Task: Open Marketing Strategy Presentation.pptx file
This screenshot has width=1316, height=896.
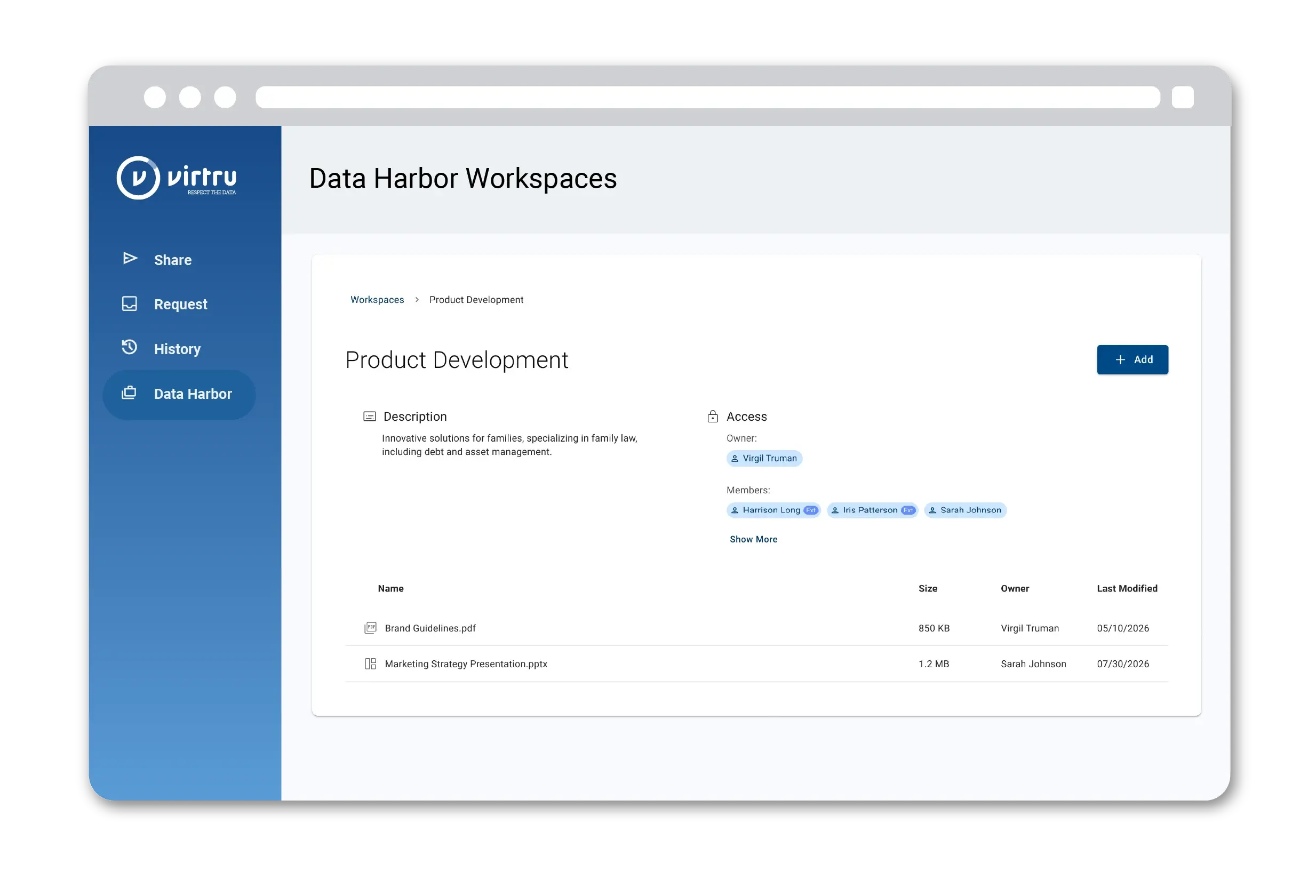Action: pyautogui.click(x=466, y=664)
